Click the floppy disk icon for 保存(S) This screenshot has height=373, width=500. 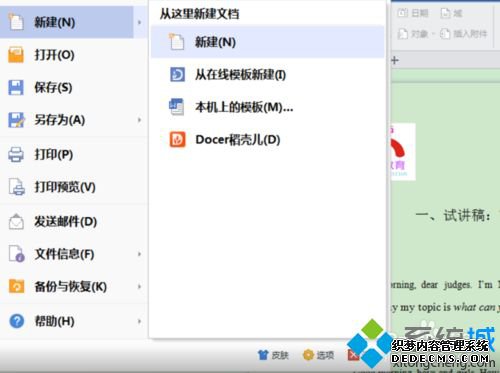point(16,88)
